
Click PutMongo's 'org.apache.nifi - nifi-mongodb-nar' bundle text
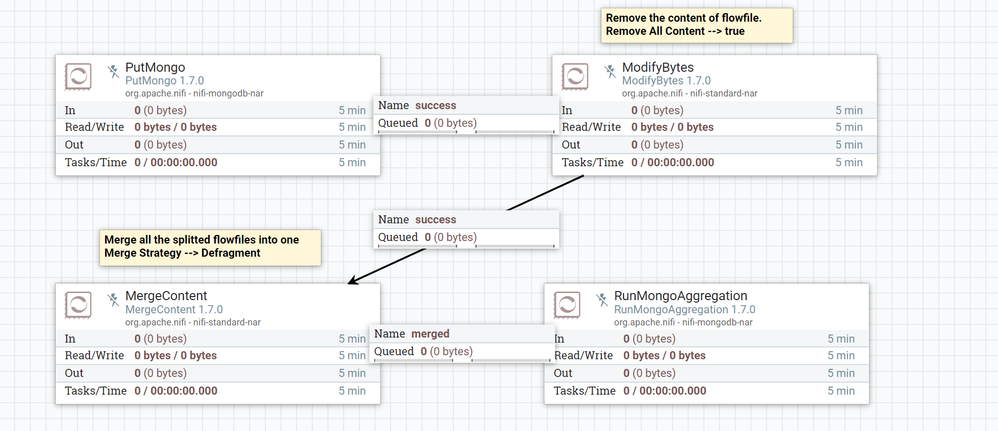[x=195, y=93]
